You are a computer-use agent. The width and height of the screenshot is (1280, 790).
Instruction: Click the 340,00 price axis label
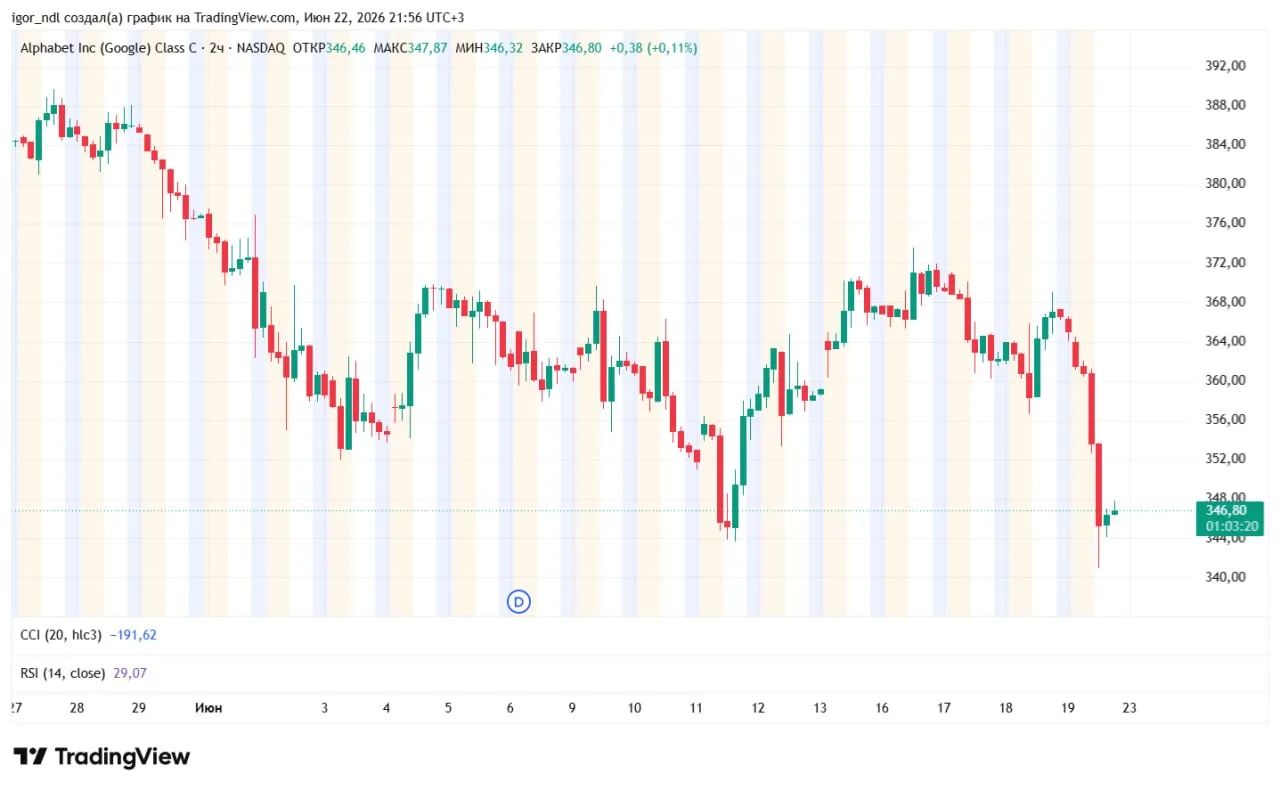click(1225, 577)
